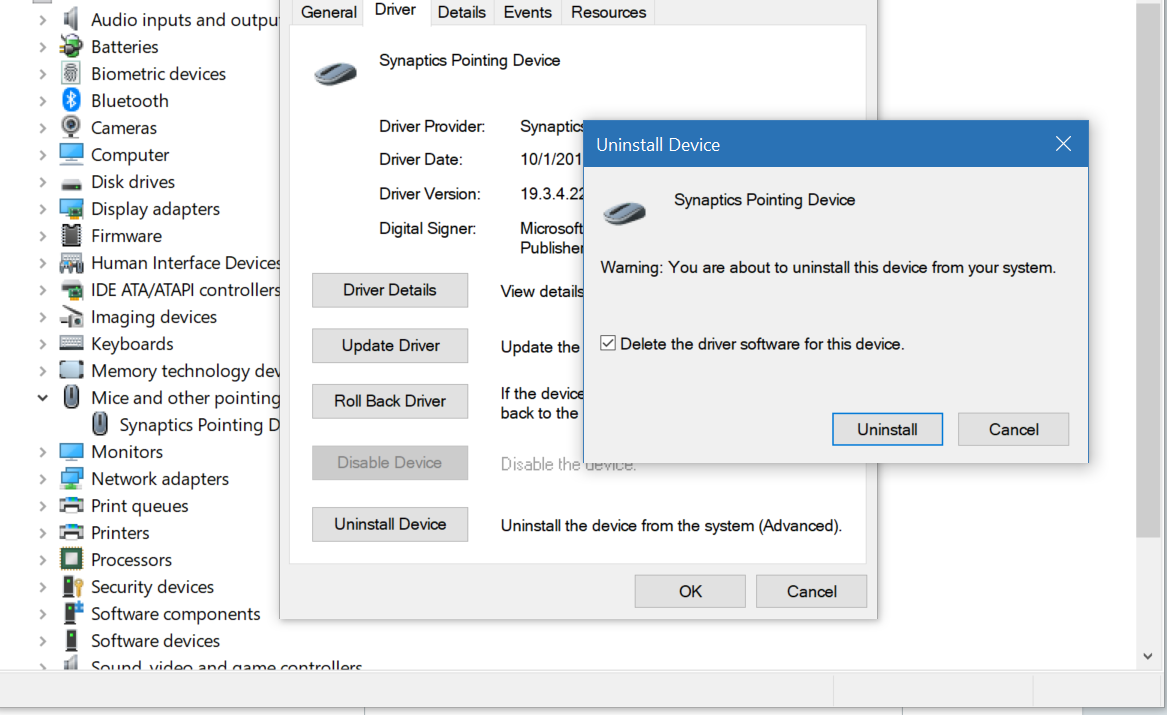Click Cancel in the properties dialog
This screenshot has width=1167, height=715.
[x=811, y=591]
